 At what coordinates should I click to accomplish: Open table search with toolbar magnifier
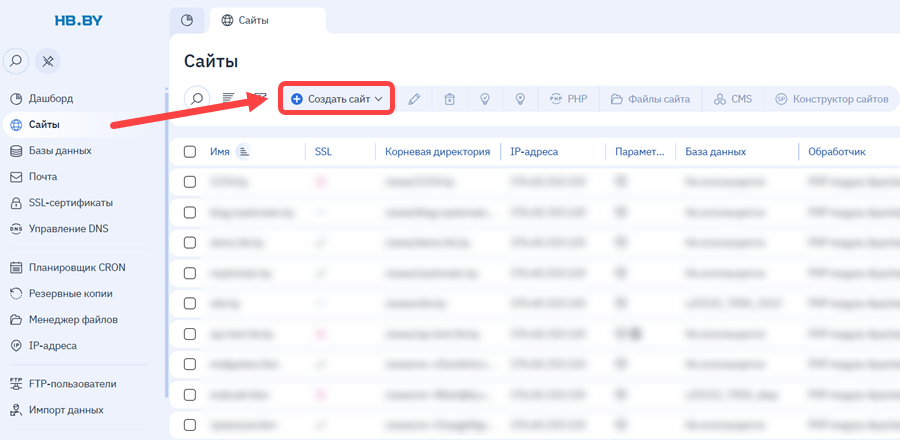coord(197,98)
